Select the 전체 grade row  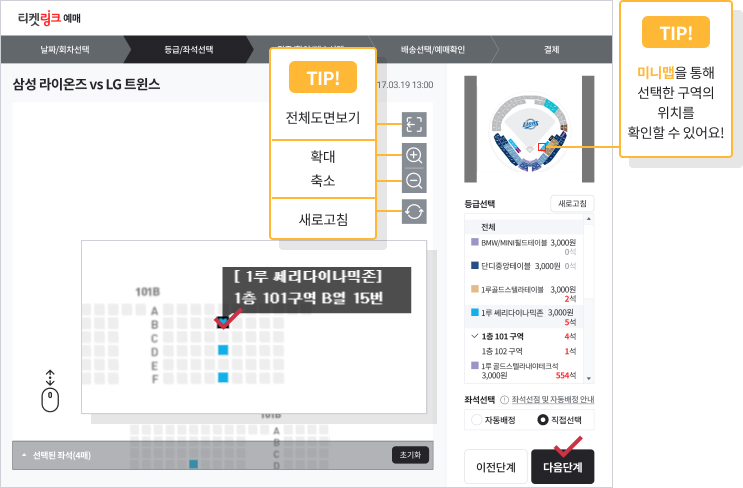[525, 227]
